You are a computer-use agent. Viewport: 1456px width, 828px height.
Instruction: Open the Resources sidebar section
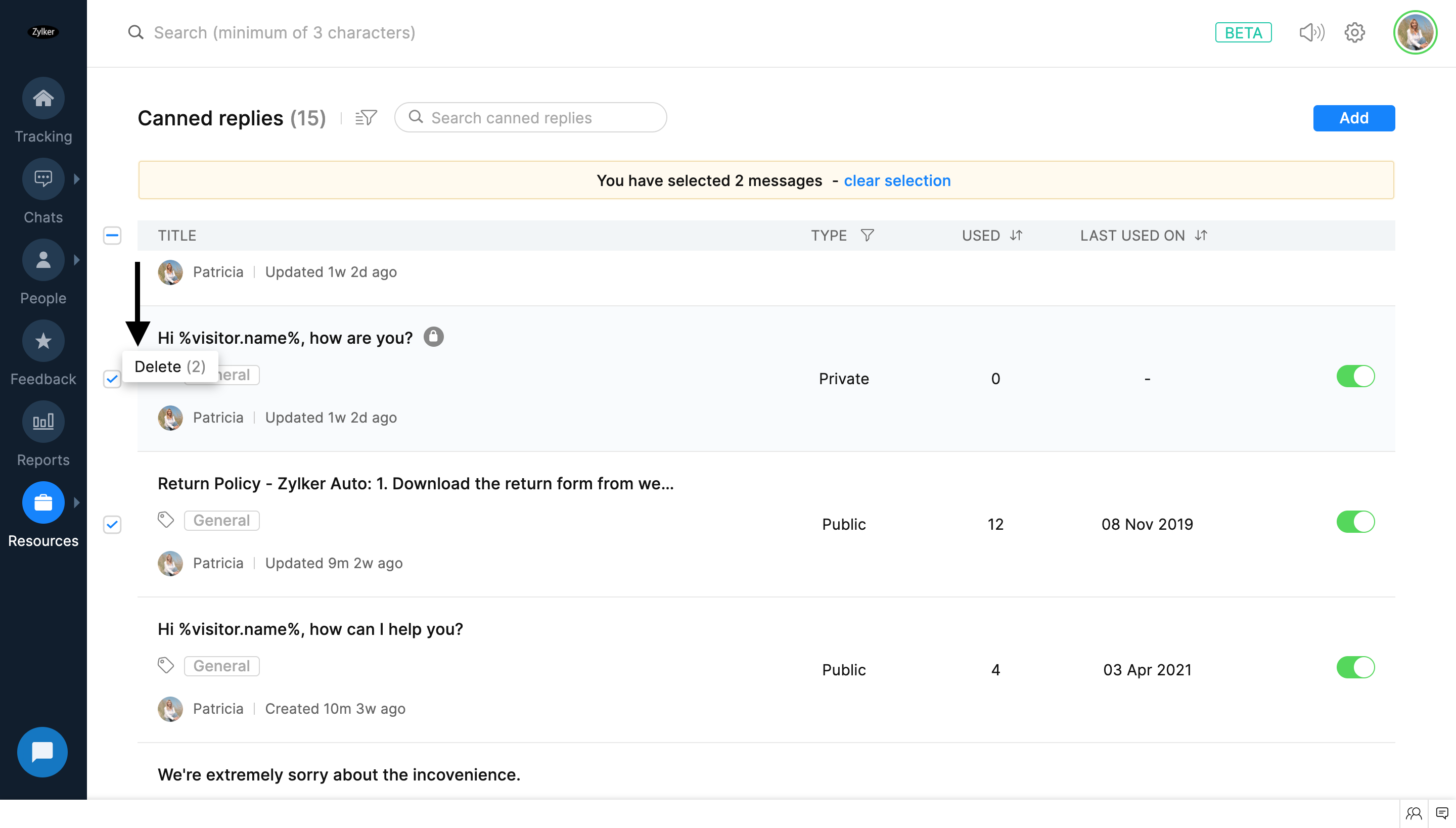43,502
